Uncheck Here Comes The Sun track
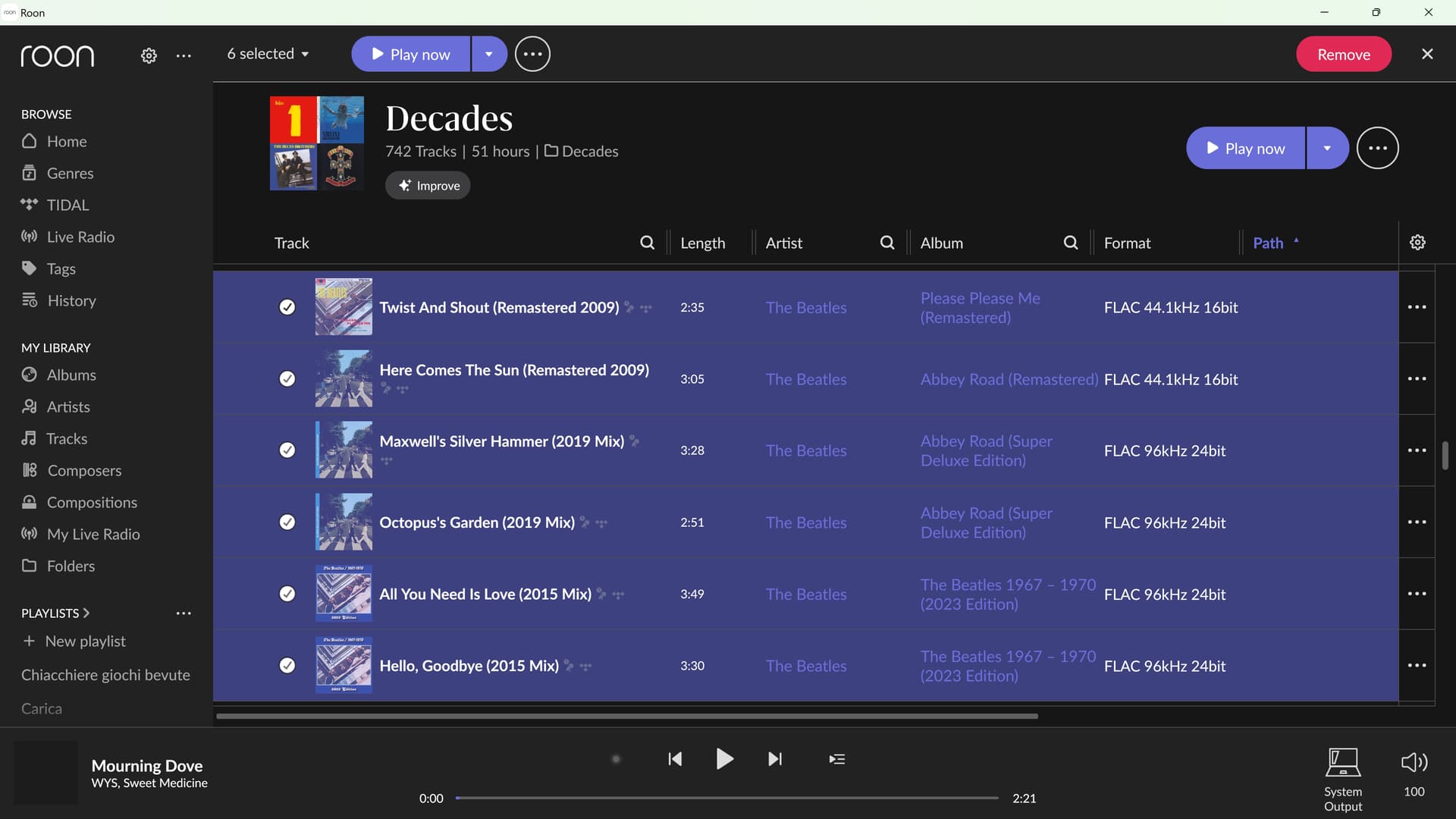 (287, 378)
